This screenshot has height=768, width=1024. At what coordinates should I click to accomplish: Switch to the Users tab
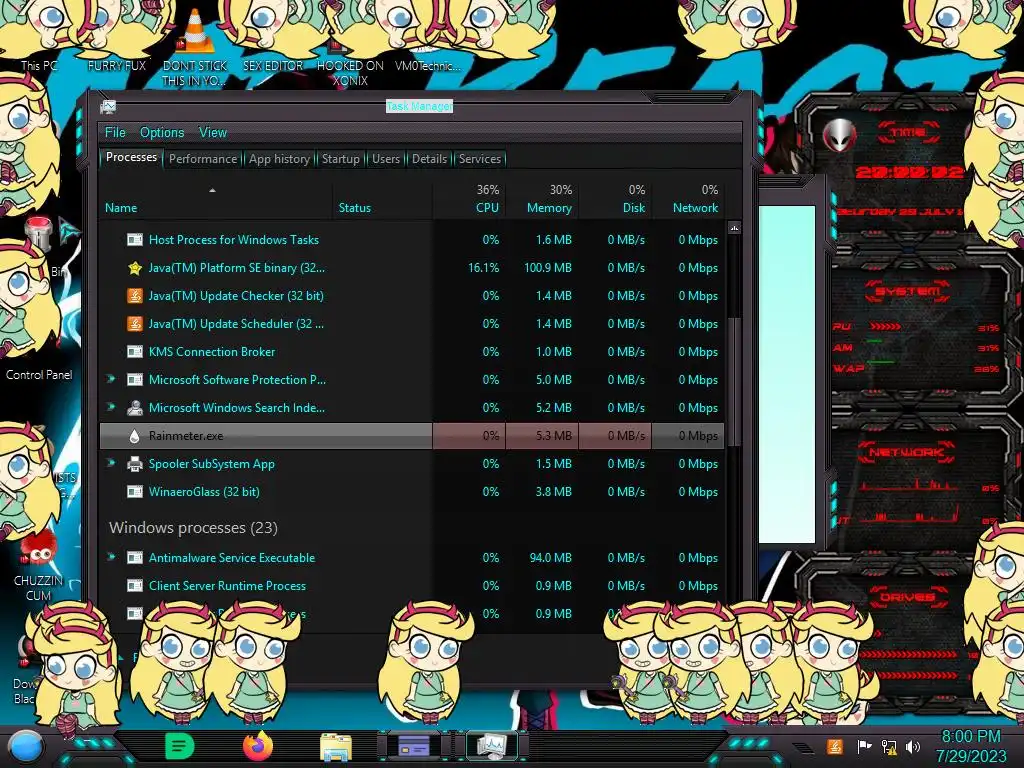(x=386, y=159)
